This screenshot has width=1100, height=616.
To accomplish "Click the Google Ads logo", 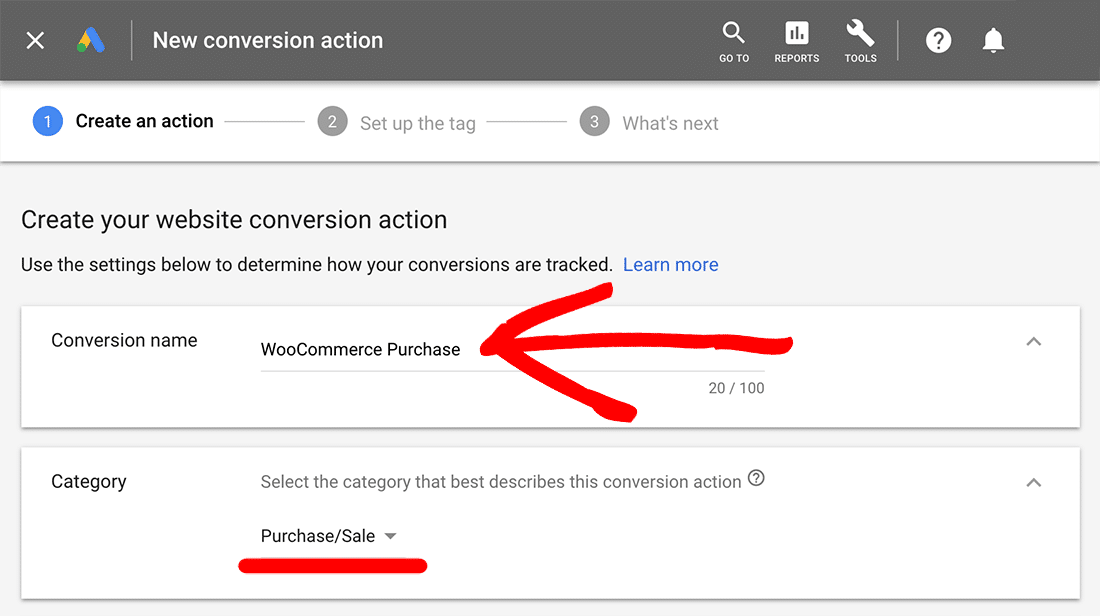I will [x=90, y=41].
